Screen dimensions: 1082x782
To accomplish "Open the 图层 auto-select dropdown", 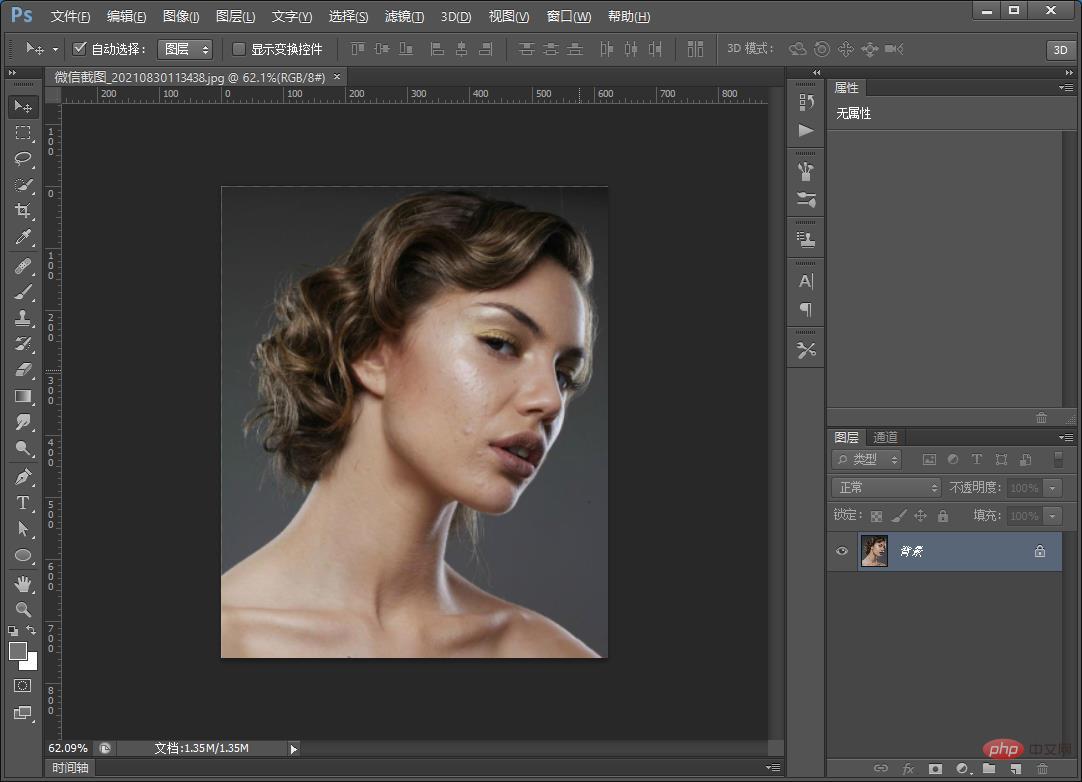I will (185, 49).
